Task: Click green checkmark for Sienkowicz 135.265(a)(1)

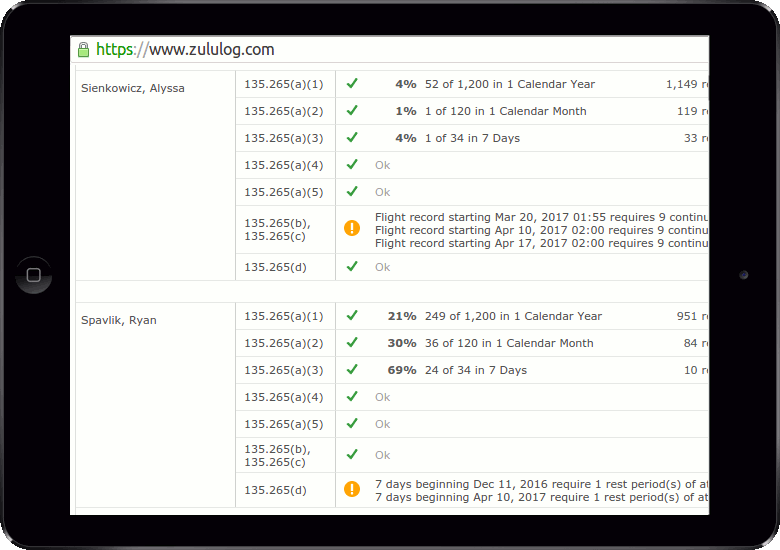Action: pos(352,84)
